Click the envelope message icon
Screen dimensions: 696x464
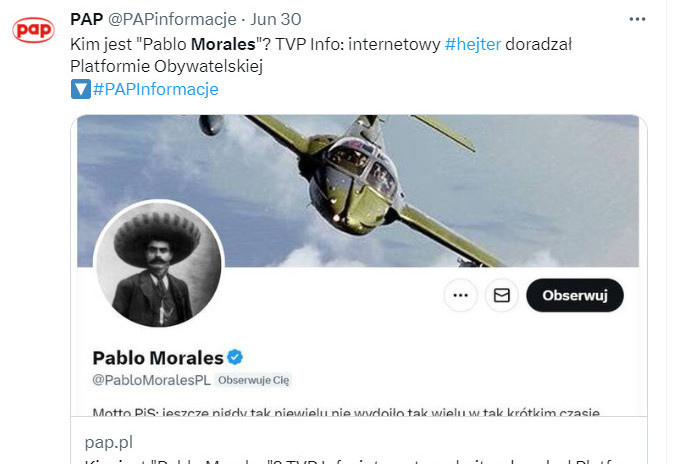502,295
